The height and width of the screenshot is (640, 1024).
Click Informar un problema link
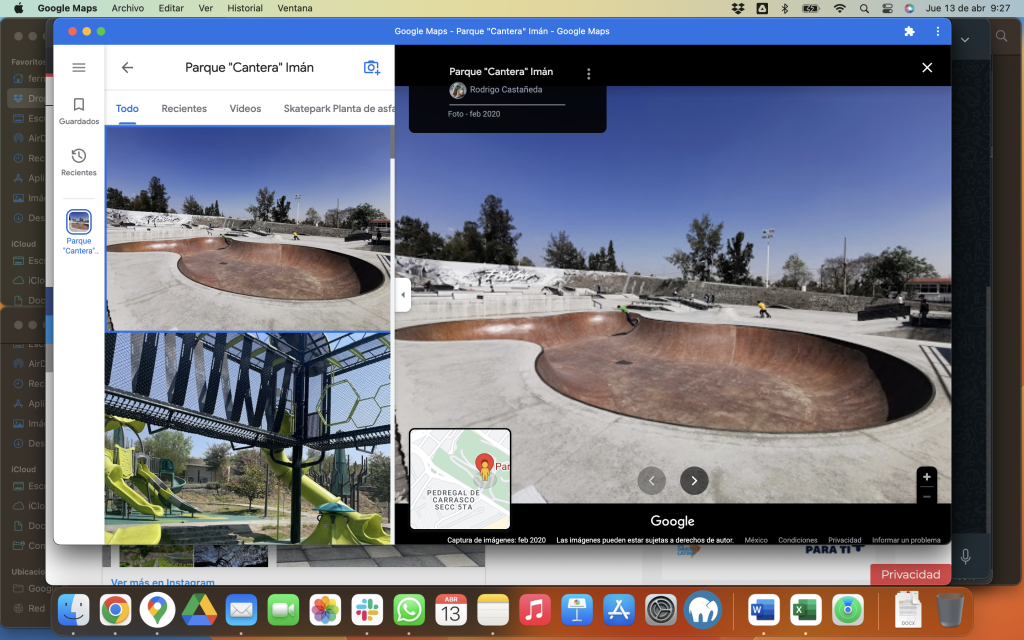[906, 540]
